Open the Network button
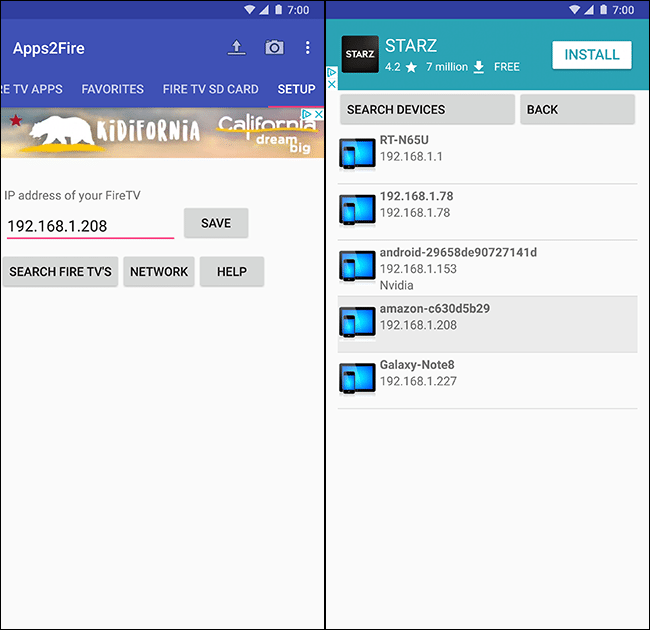The width and height of the screenshot is (650, 630). (x=159, y=271)
